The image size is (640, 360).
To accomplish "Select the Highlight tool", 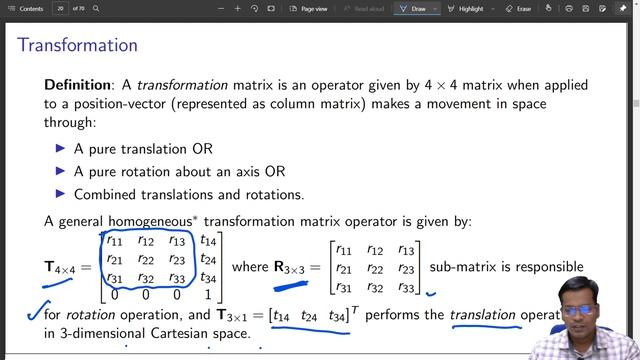I will tap(466, 9).
